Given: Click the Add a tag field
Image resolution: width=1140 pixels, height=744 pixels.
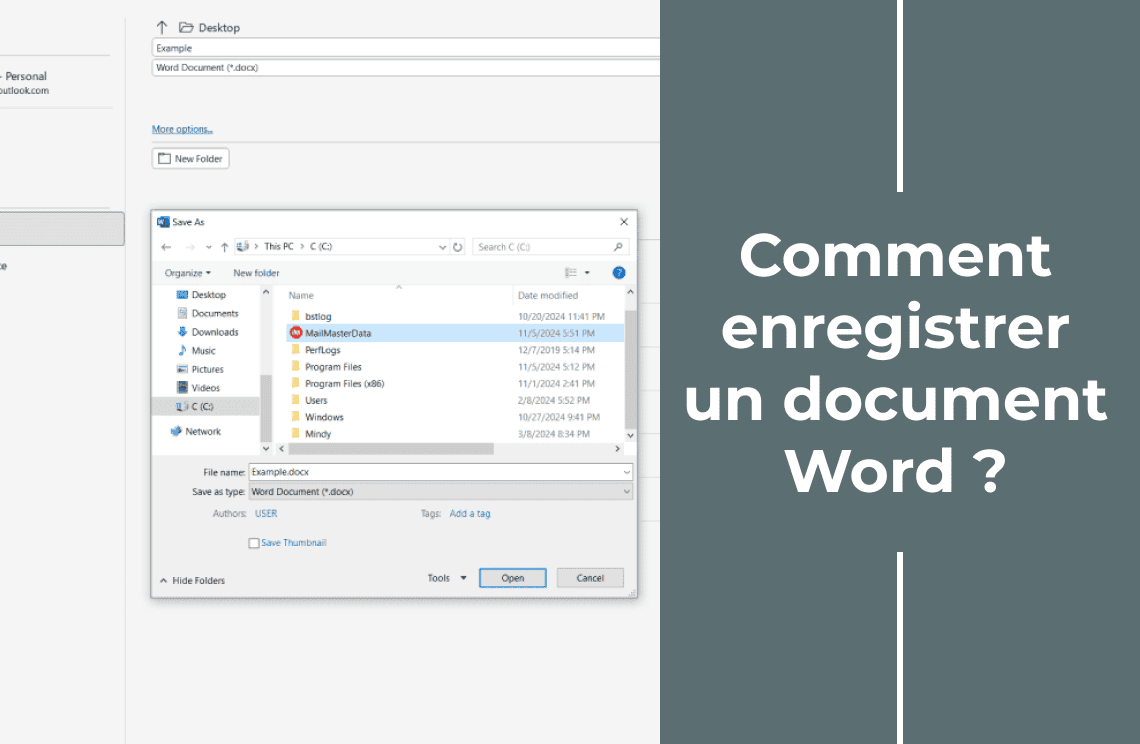Looking at the screenshot, I should pyautogui.click(x=470, y=514).
